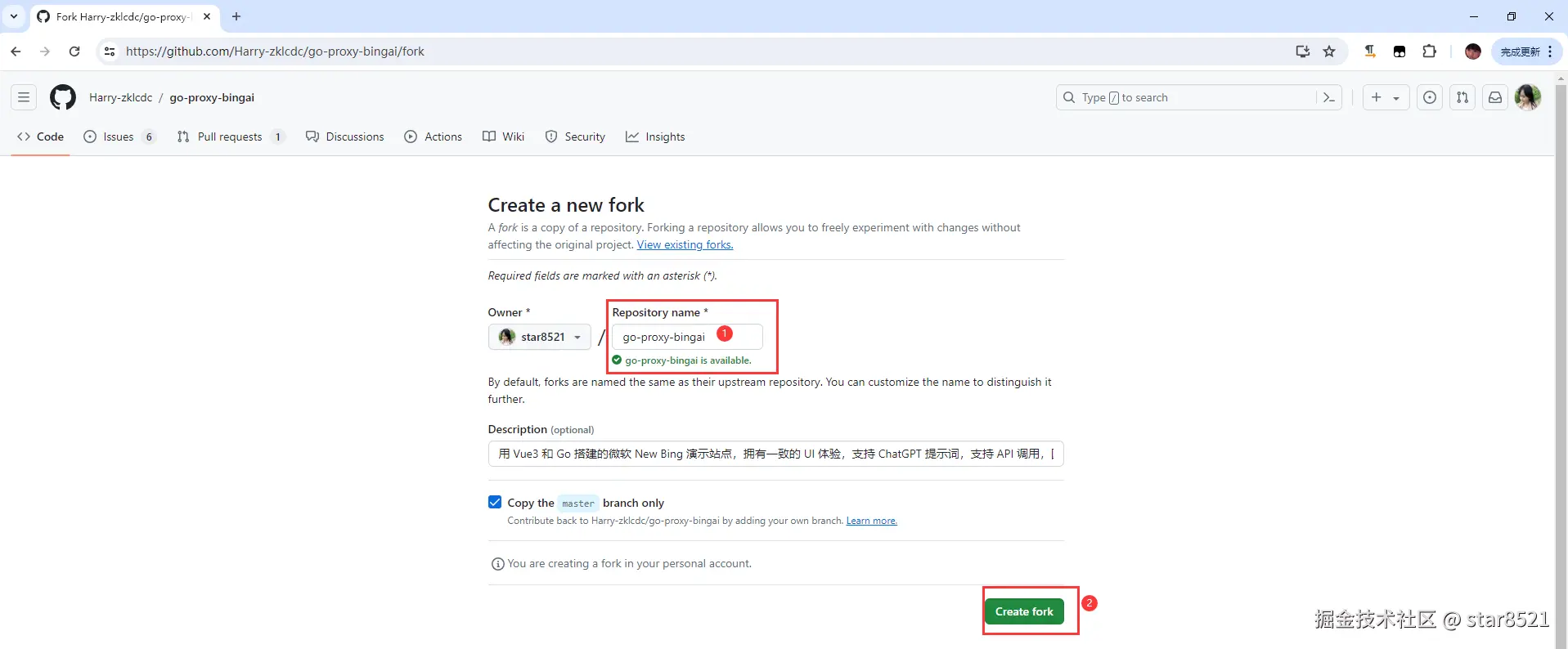Open the Harry-zklcdc owner link
This screenshot has width=1568, height=649.
click(121, 97)
